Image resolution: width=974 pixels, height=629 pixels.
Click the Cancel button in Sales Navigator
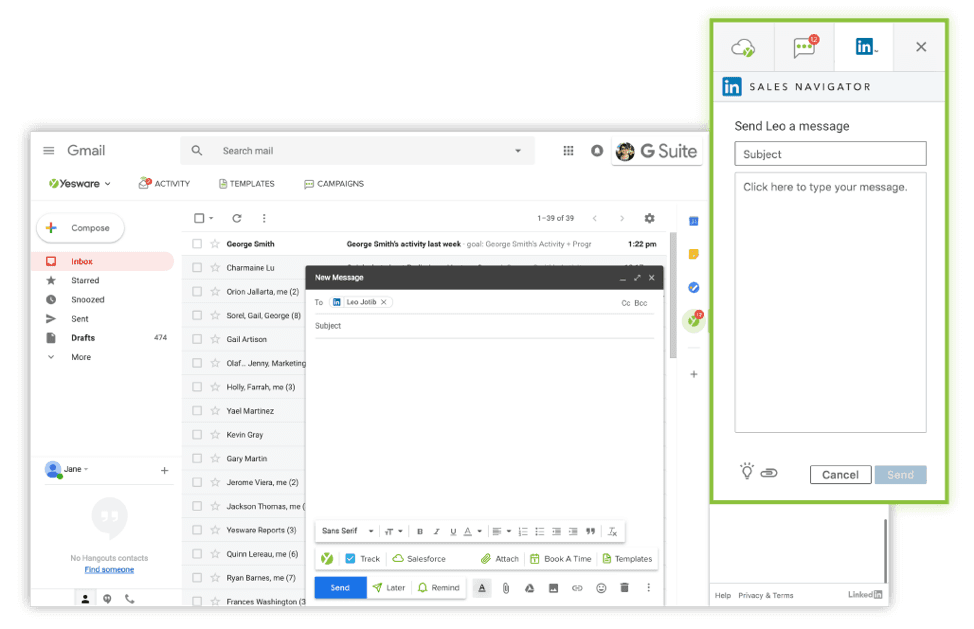click(x=840, y=475)
